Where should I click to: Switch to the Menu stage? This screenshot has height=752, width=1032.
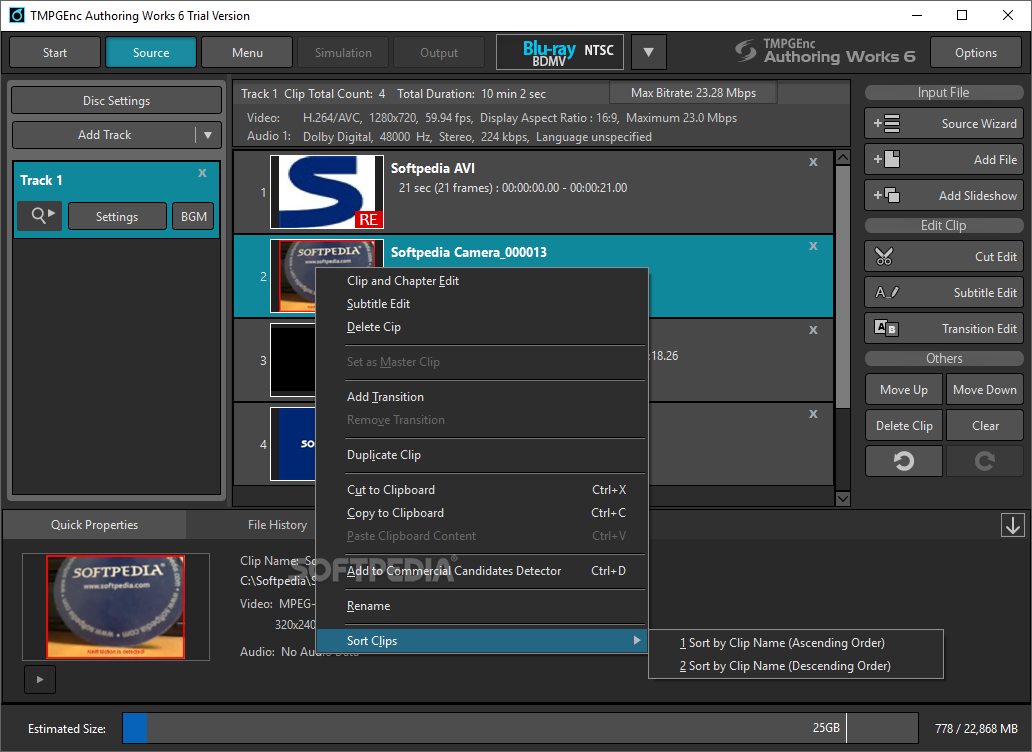click(x=247, y=52)
